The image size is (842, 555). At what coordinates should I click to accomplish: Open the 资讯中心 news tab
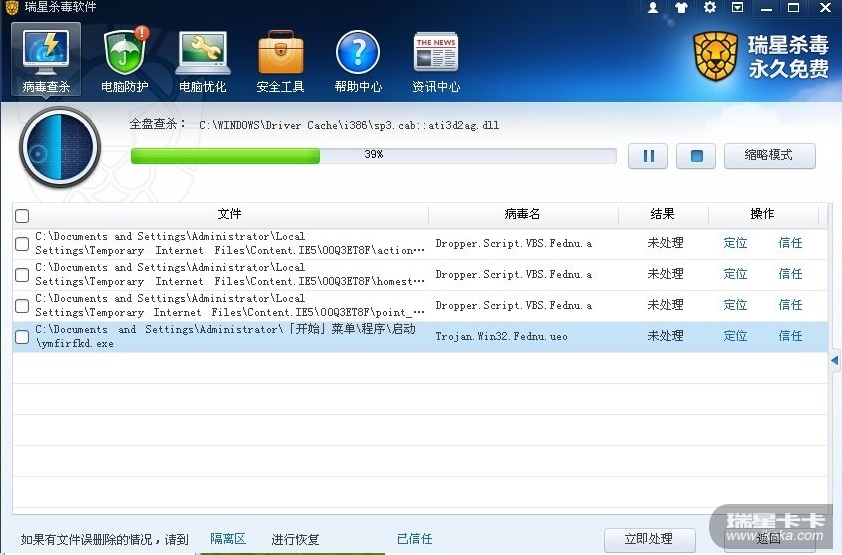tap(435, 61)
